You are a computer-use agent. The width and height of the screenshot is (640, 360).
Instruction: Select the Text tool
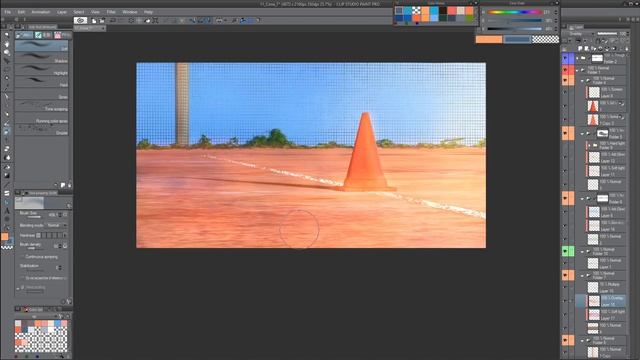pos(7,211)
